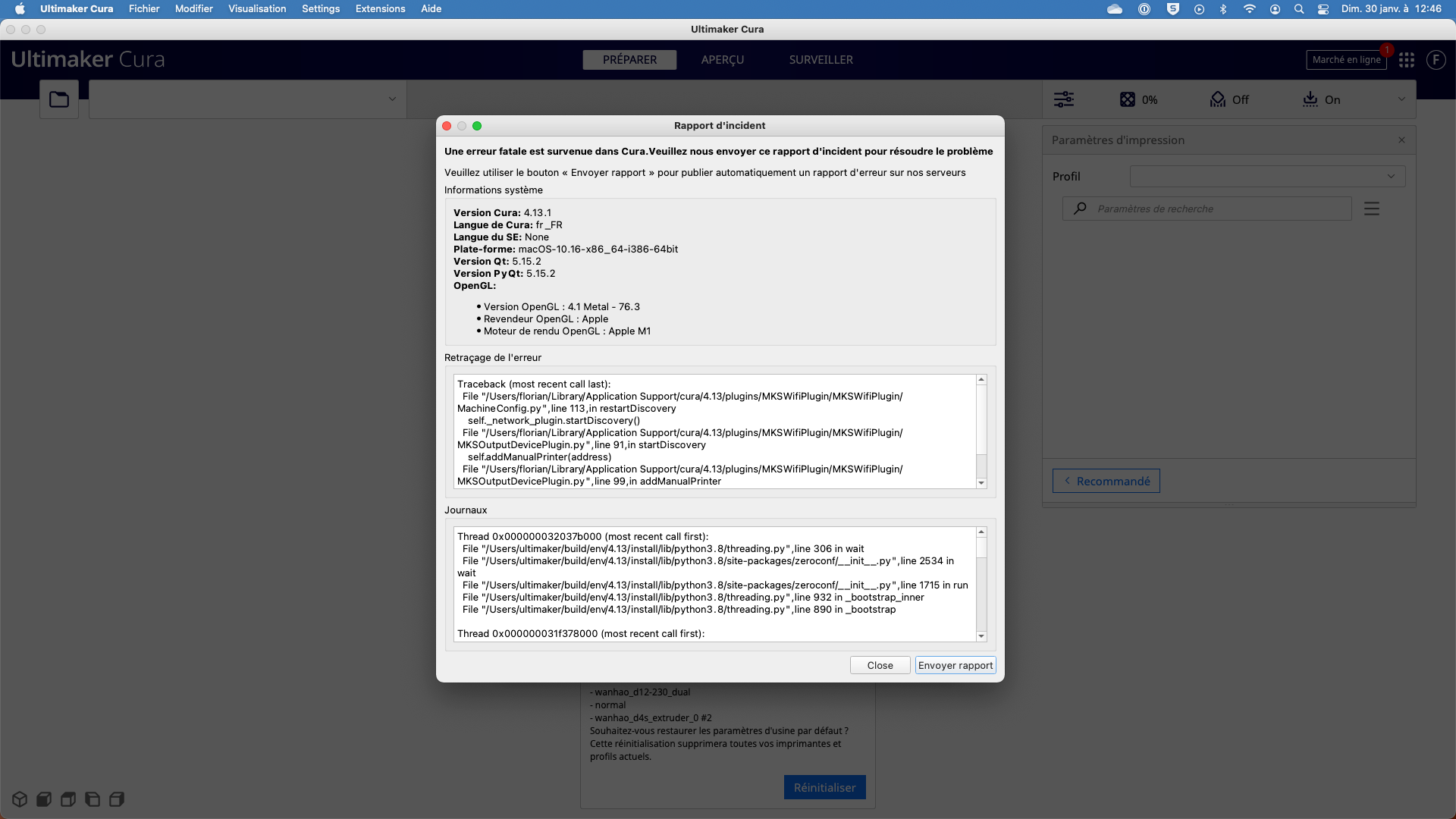The height and width of the screenshot is (819, 1456).
Task: Click the adhesion icon labeled On
Action: pos(1310,99)
